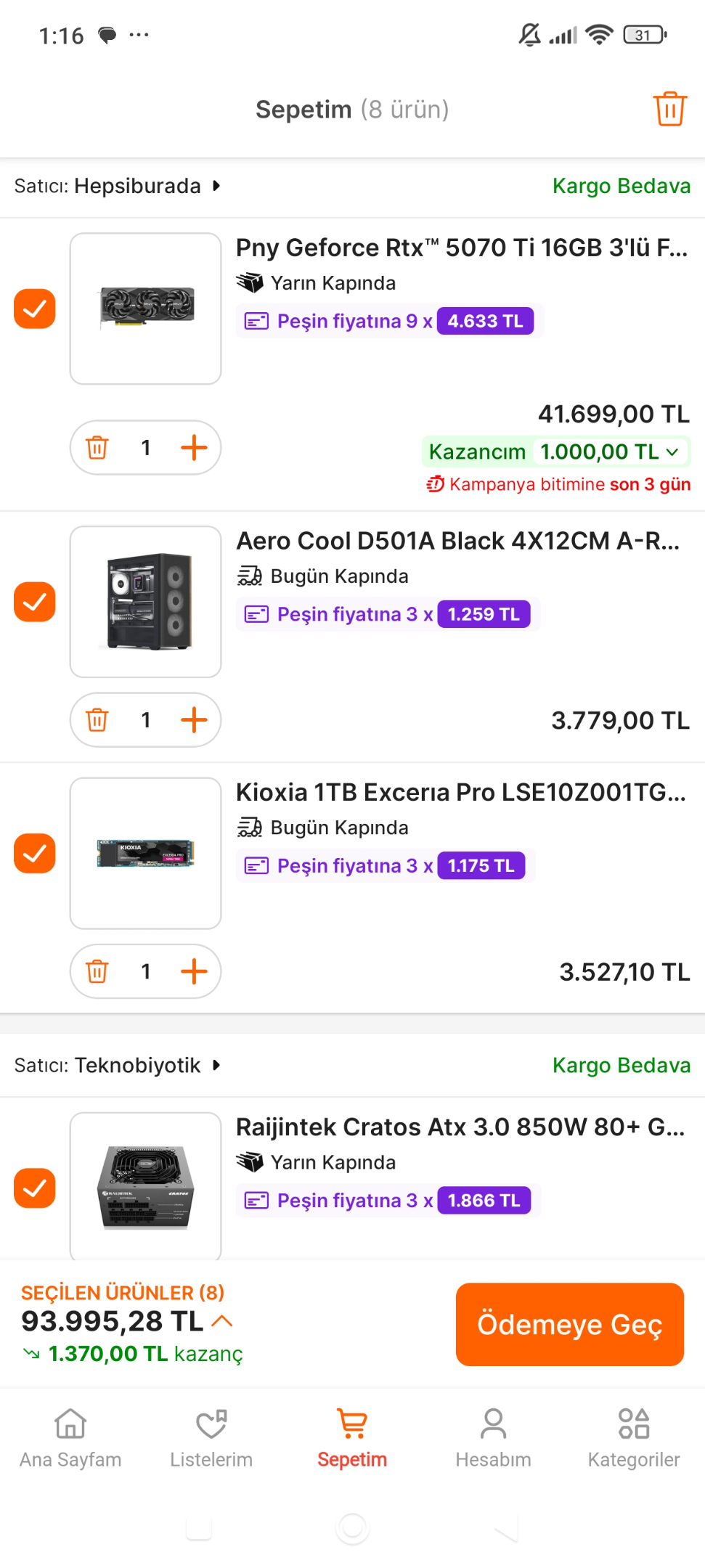Increase Pny Geforce RTX 5070 Ti quantity
Screen dimensions: 705x1568
194,448
